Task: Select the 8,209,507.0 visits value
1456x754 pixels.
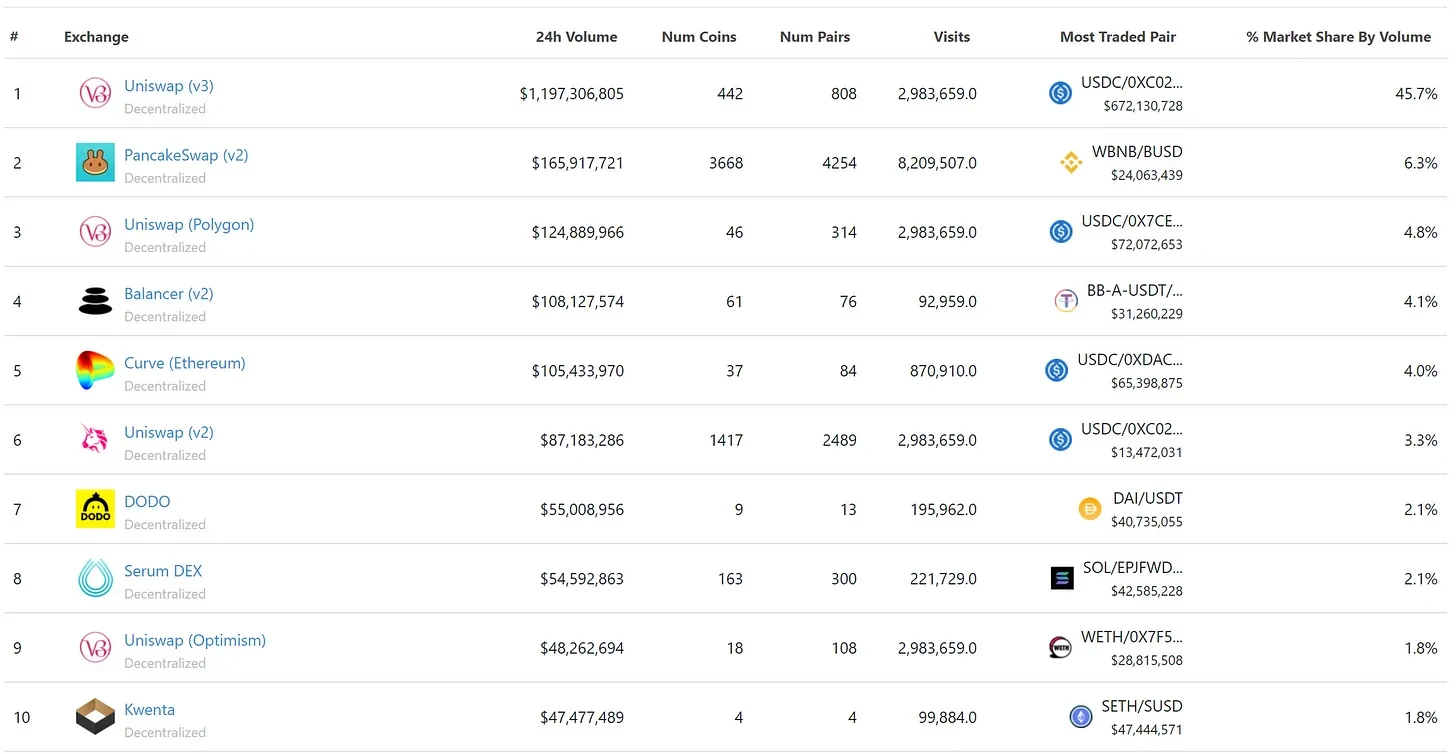Action: tap(937, 163)
